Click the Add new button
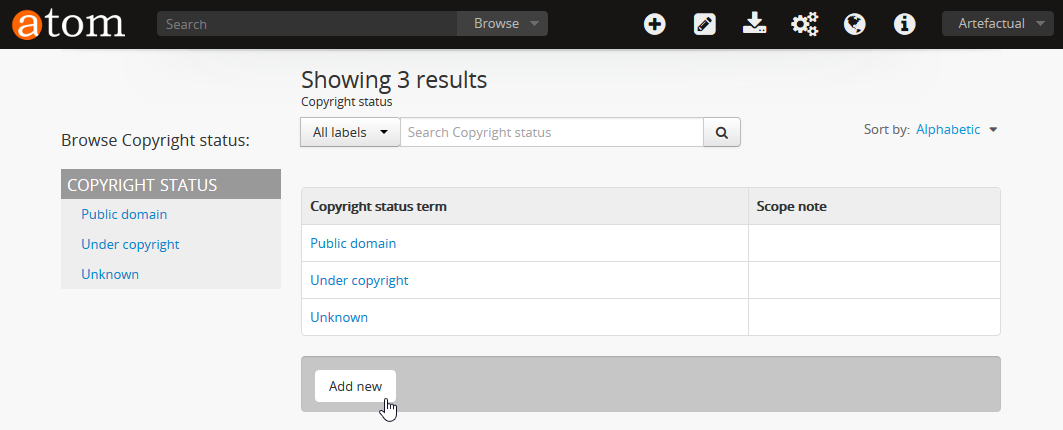 pyautogui.click(x=355, y=386)
